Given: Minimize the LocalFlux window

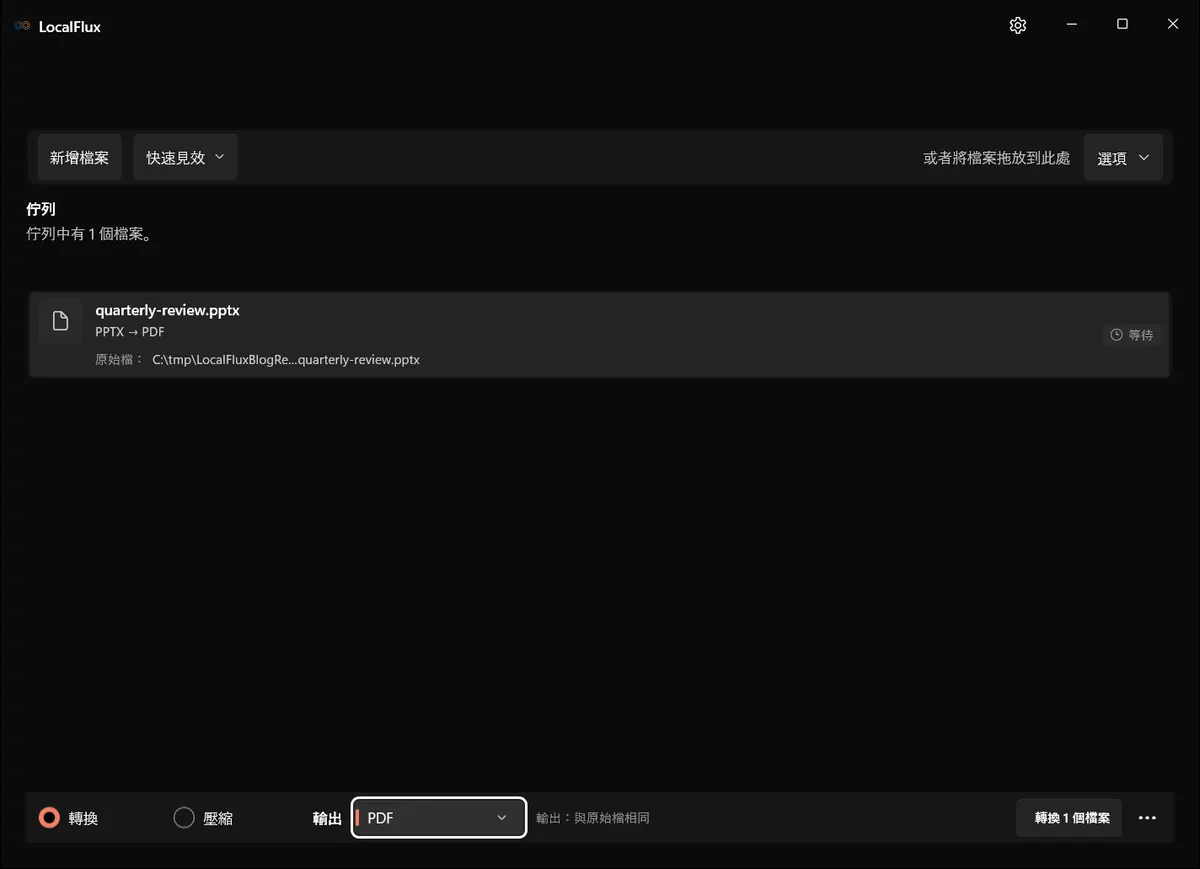Looking at the screenshot, I should click(x=1071, y=25).
